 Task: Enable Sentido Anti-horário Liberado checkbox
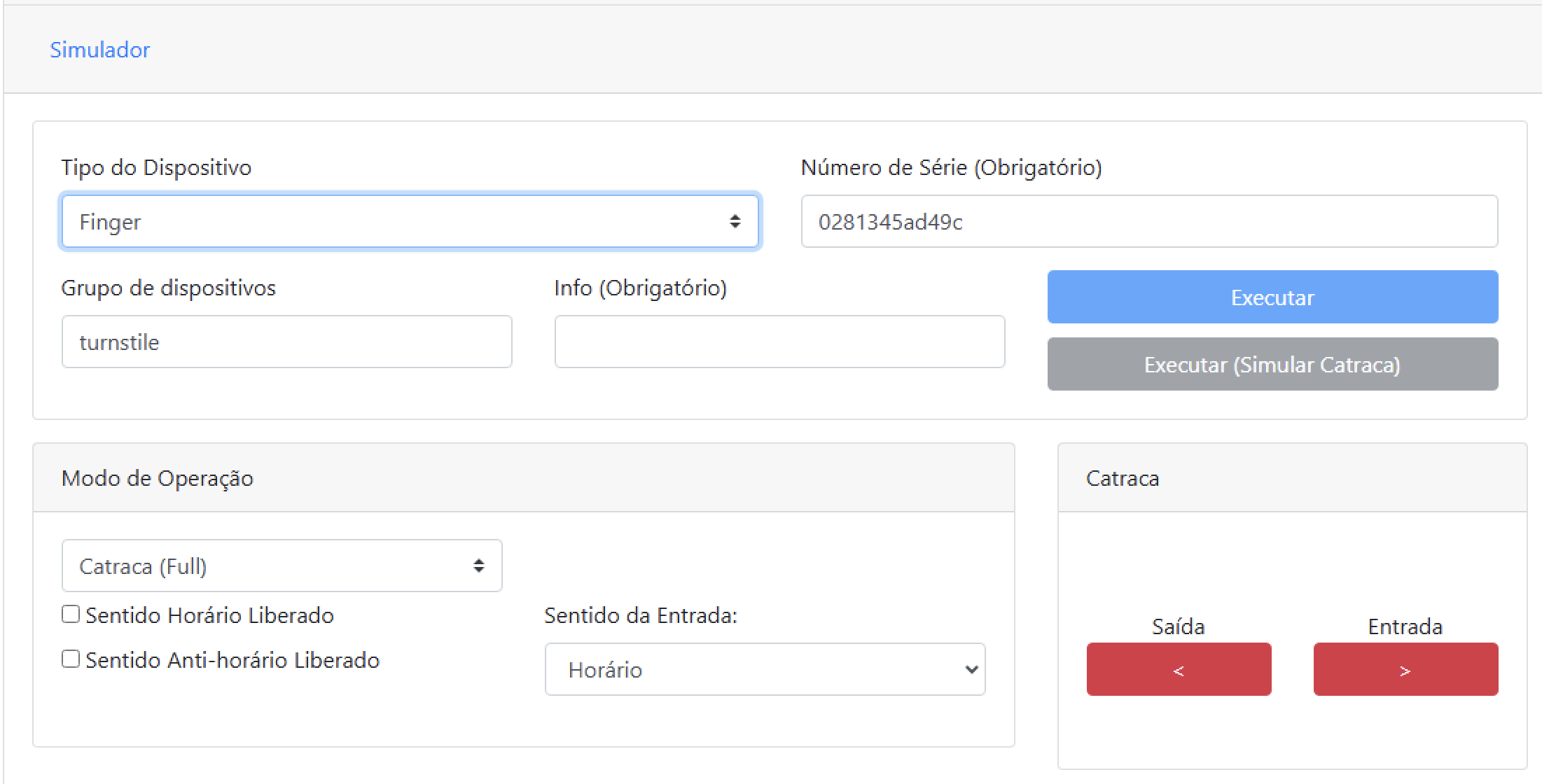pyautogui.click(x=71, y=659)
